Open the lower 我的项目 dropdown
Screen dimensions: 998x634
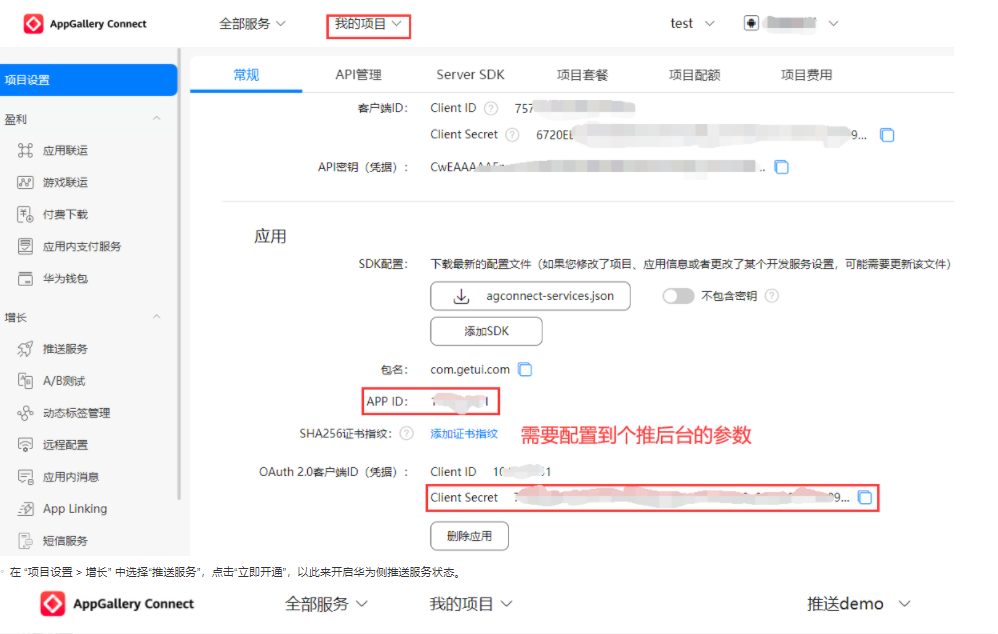click(470, 603)
